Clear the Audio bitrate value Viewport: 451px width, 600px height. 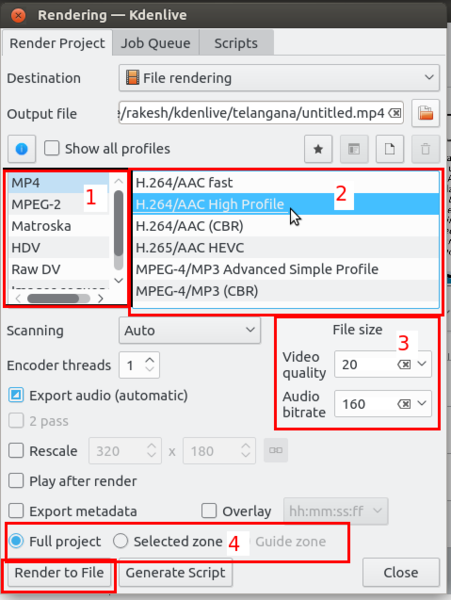(404, 404)
